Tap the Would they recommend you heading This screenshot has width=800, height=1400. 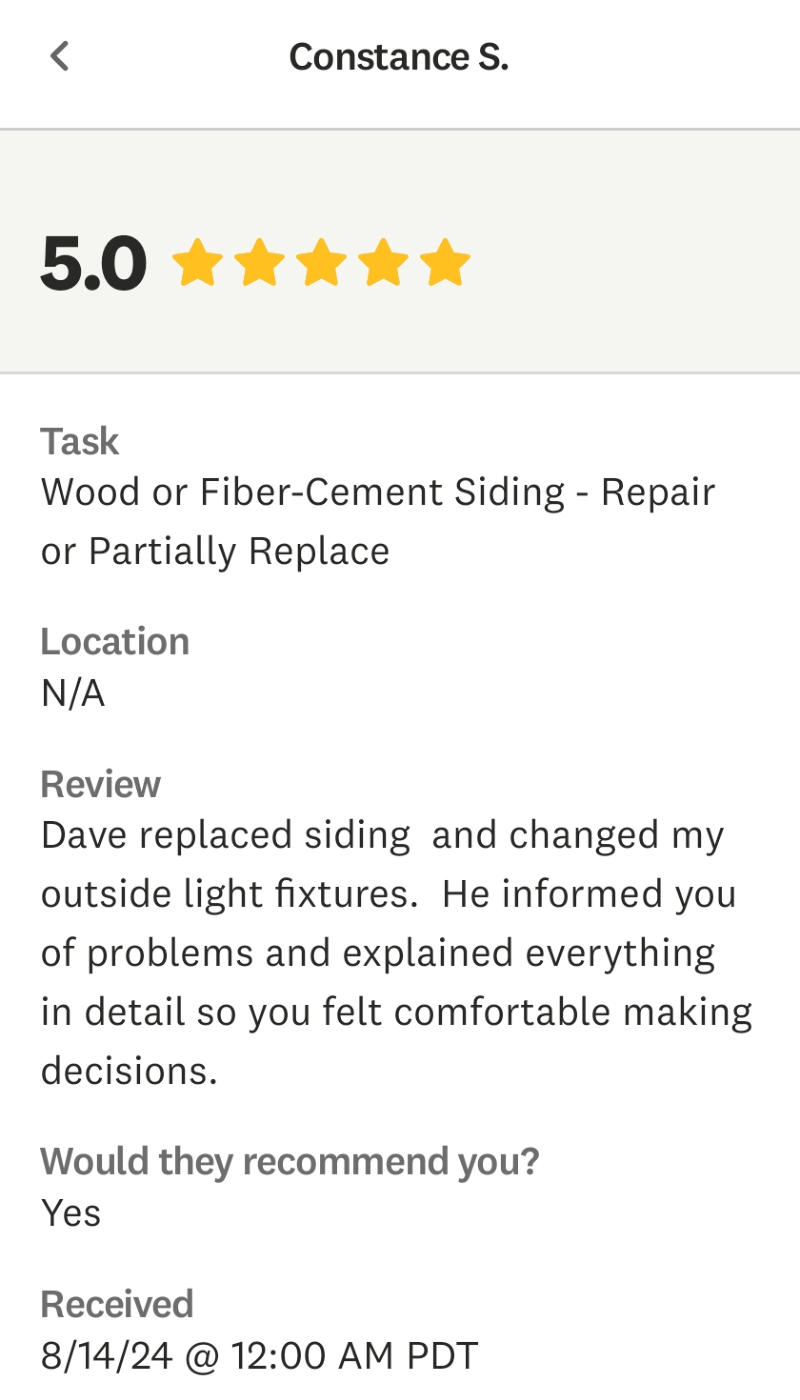[x=289, y=1161]
